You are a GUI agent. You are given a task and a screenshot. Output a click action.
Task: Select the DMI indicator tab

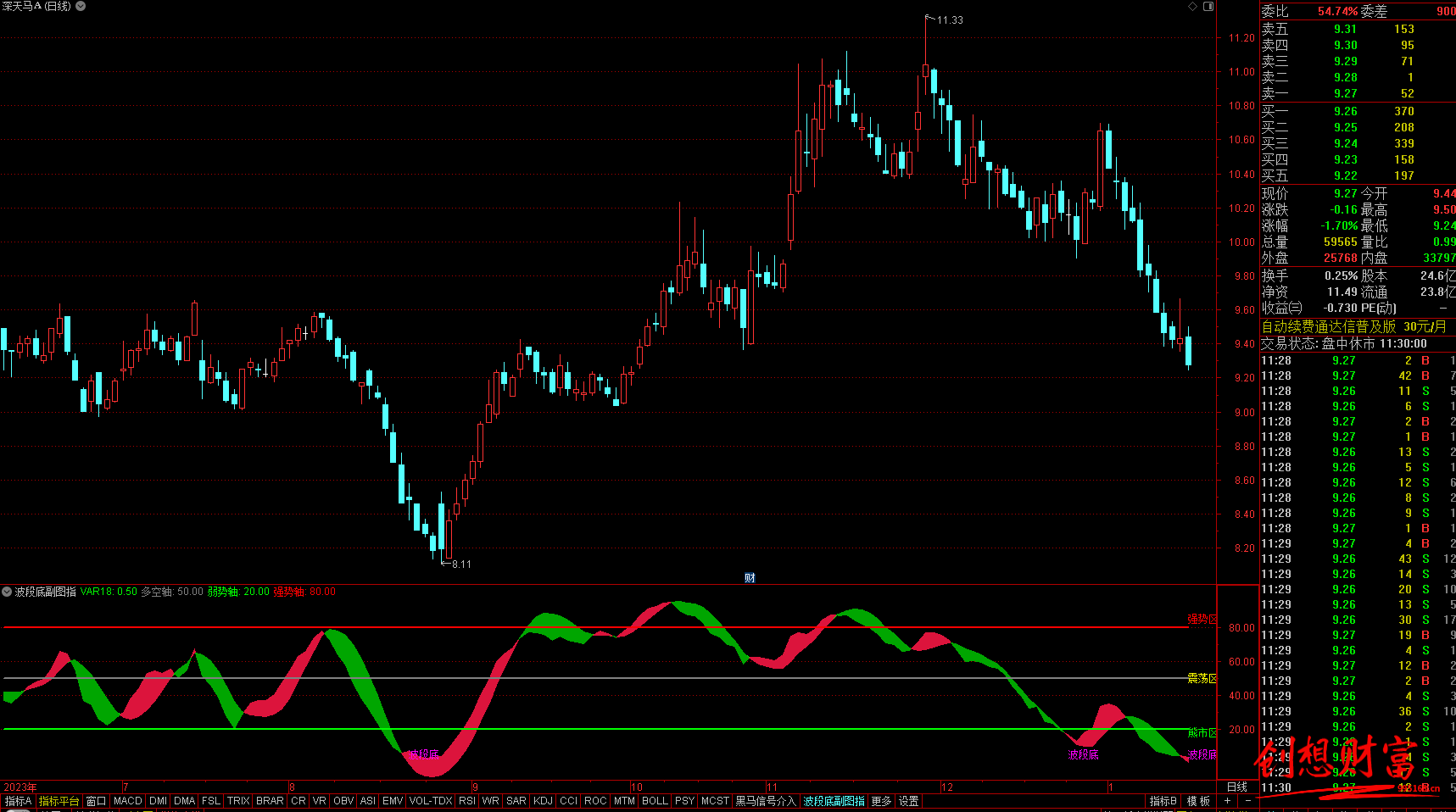point(159,801)
